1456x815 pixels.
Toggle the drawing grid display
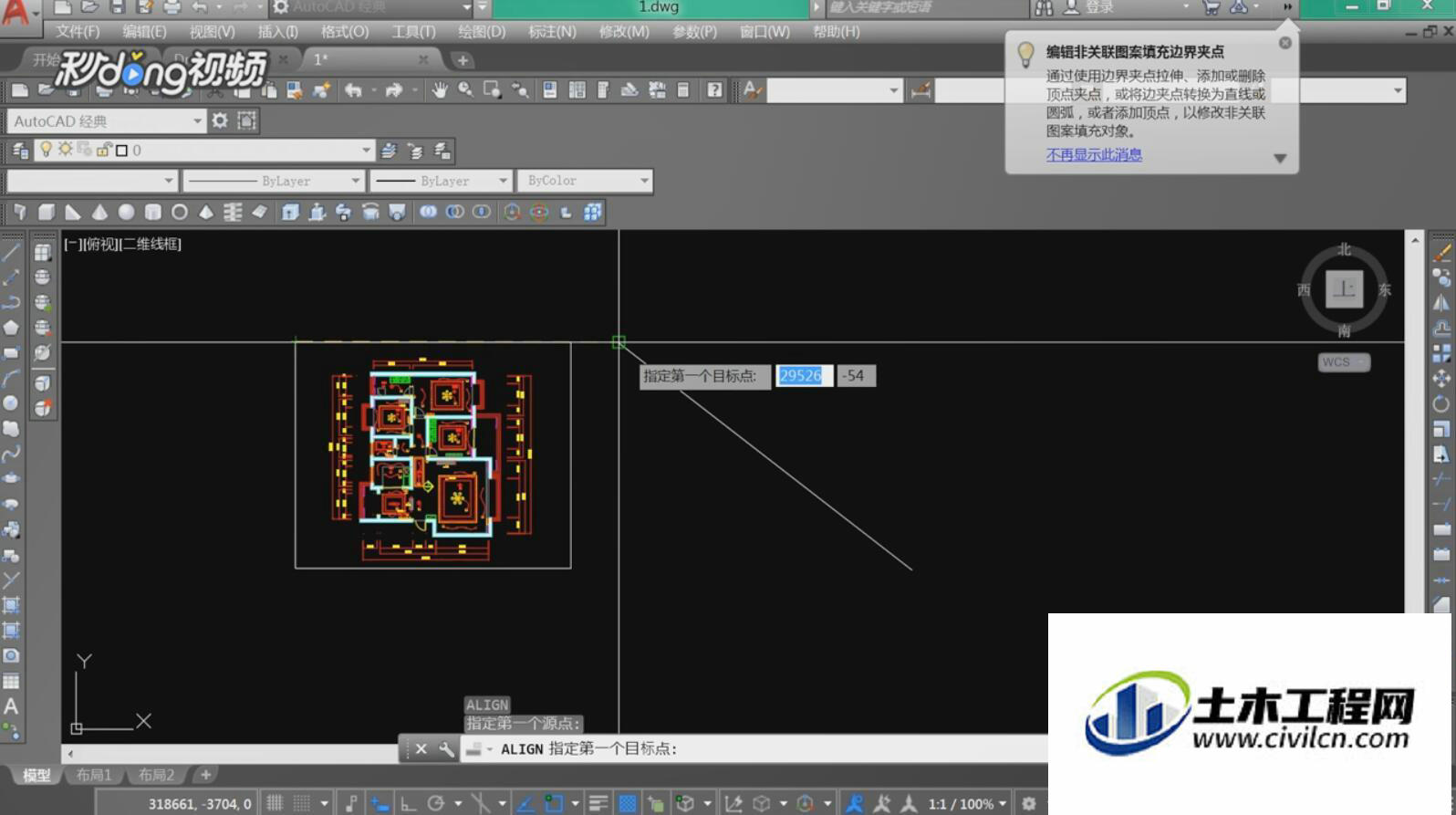tap(274, 803)
